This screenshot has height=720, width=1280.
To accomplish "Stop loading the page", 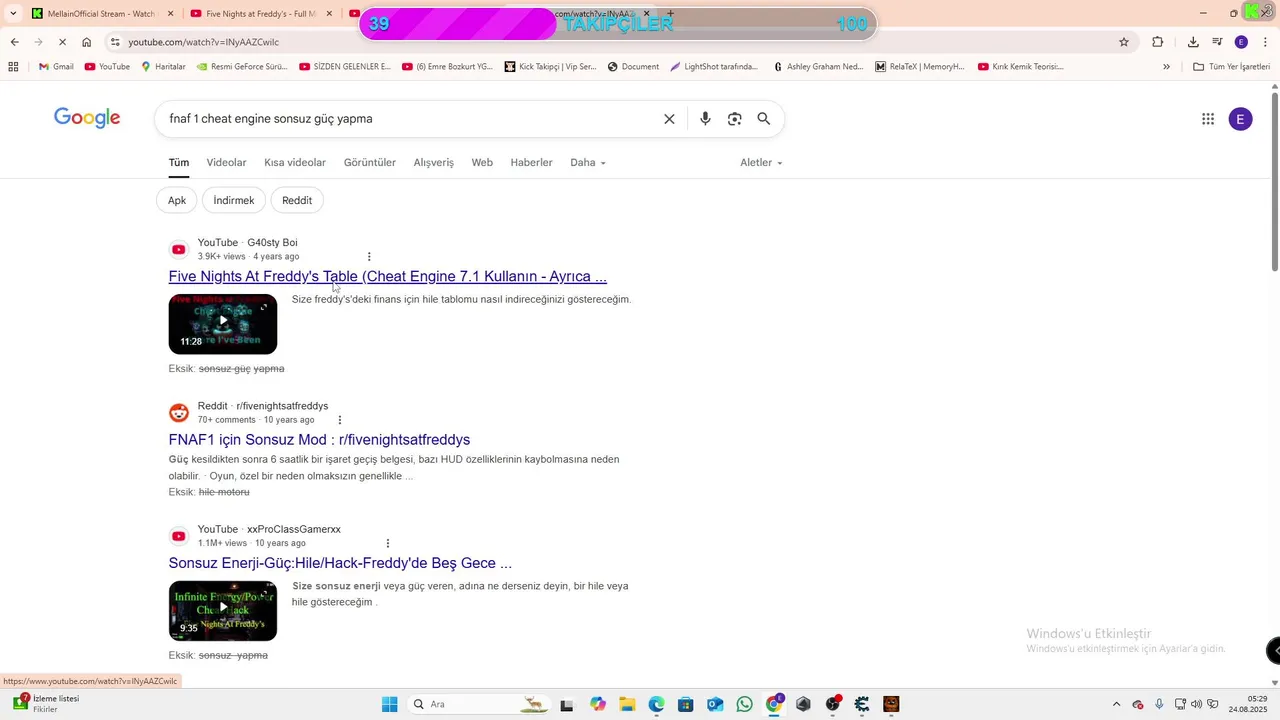I will pos(61,42).
